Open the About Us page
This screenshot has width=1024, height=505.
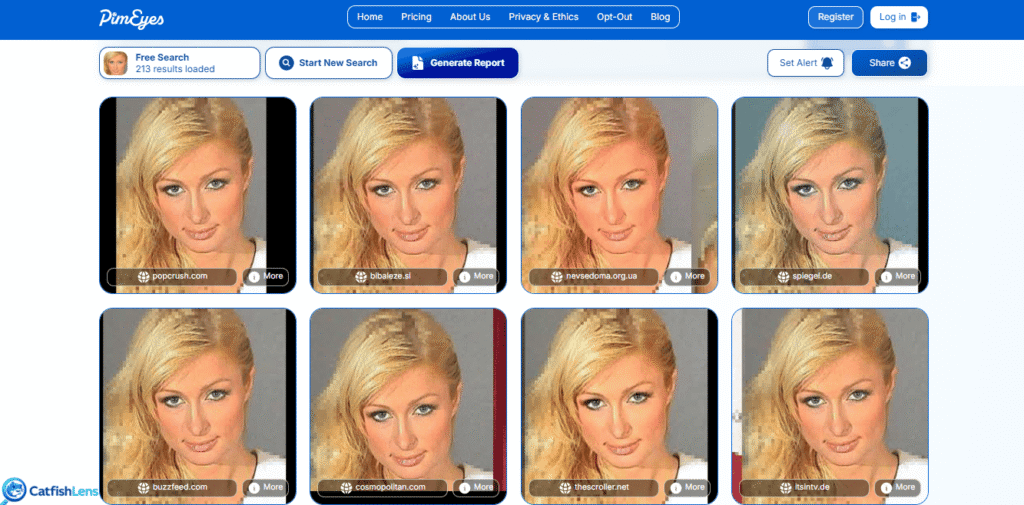(470, 17)
